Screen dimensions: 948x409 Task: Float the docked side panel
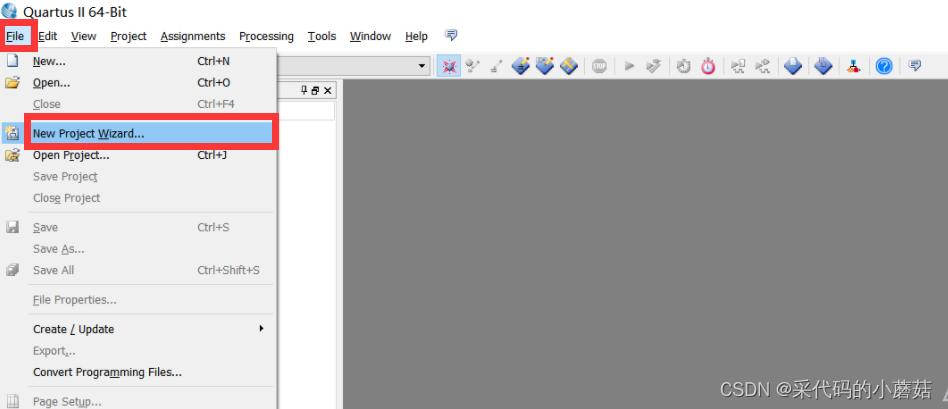(x=315, y=90)
